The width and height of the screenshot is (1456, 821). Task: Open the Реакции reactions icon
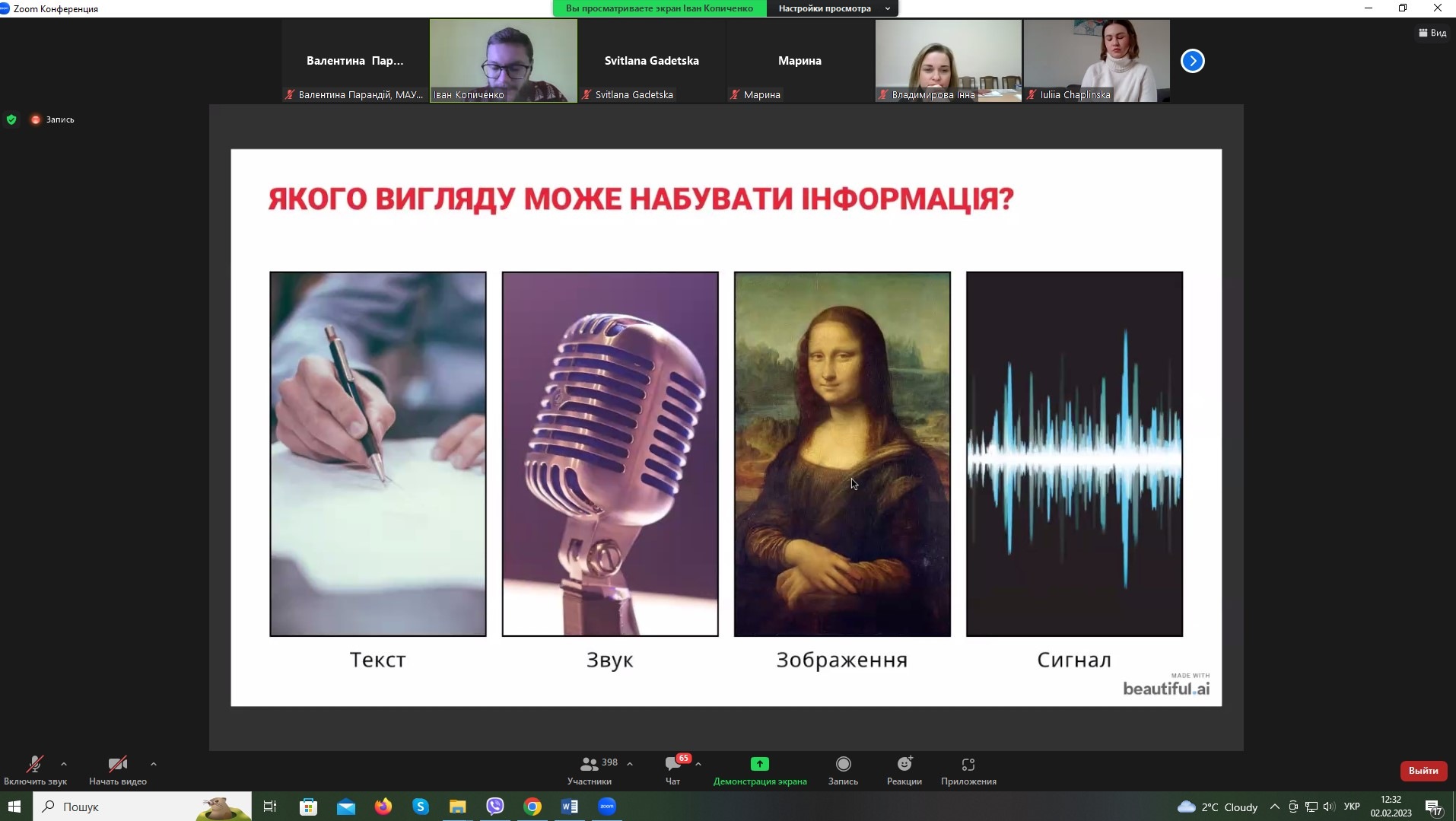[x=904, y=764]
